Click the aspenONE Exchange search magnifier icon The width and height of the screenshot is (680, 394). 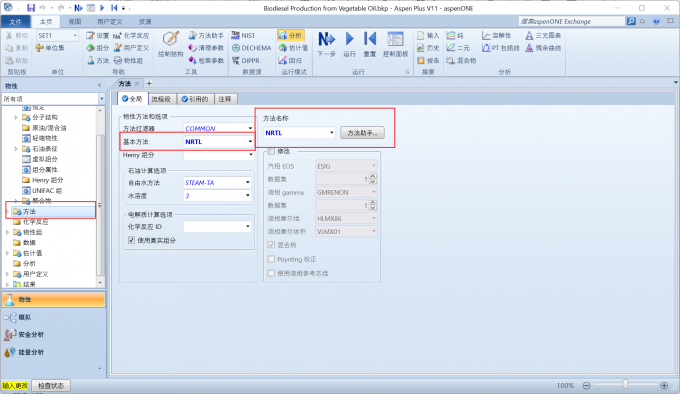coord(631,21)
